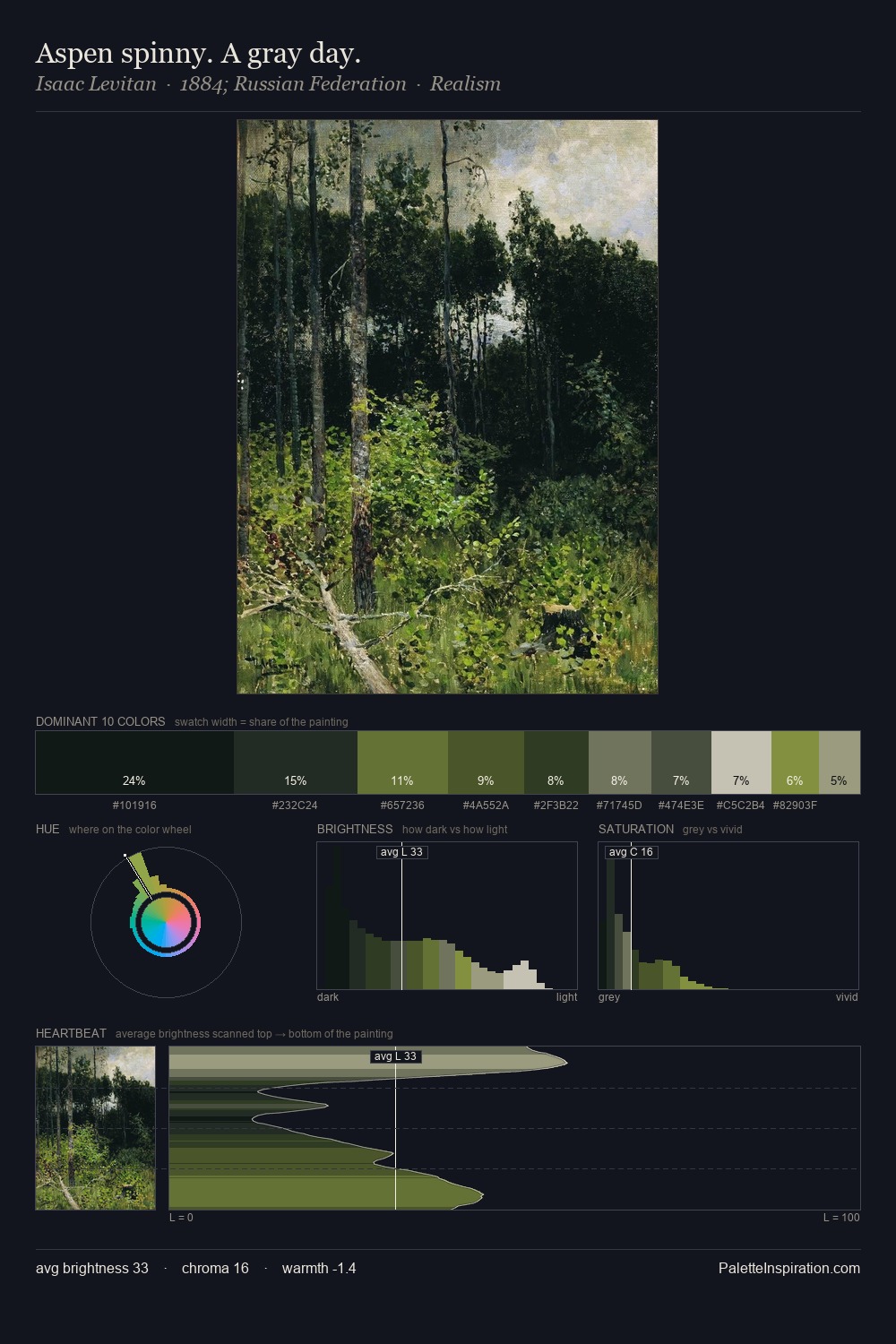This screenshot has width=896, height=1344.
Task: Click the '1884; Russian Federation' text
Action: tap(293, 84)
